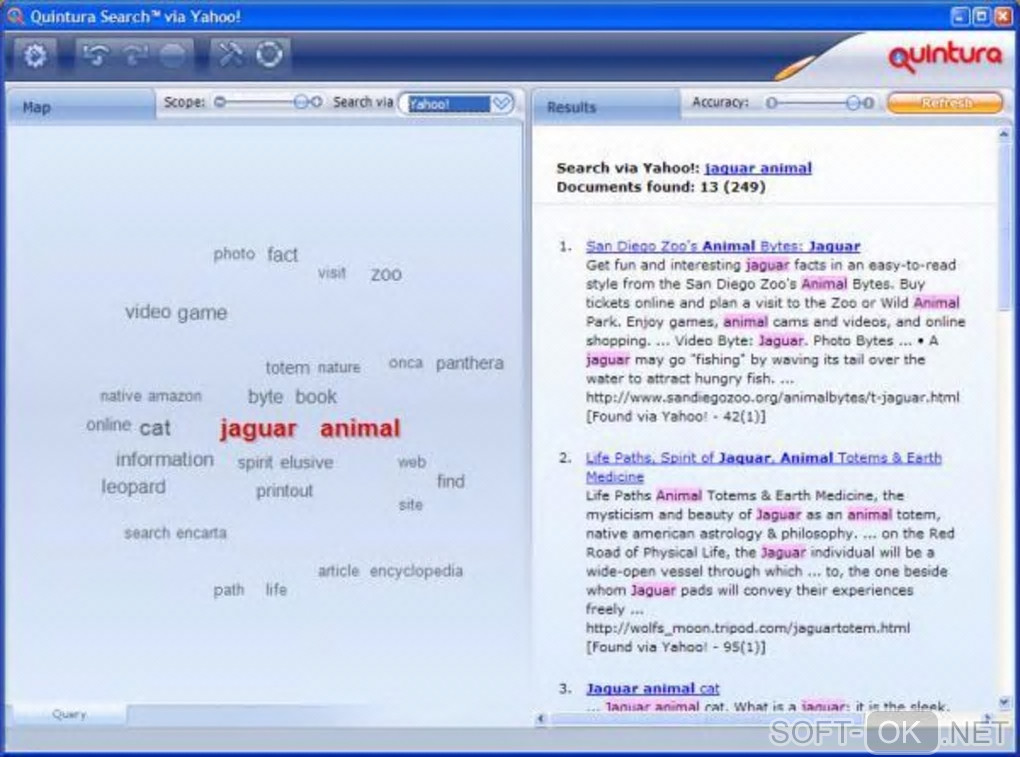
Task: Select 'find' in the word cloud
Action: (451, 481)
